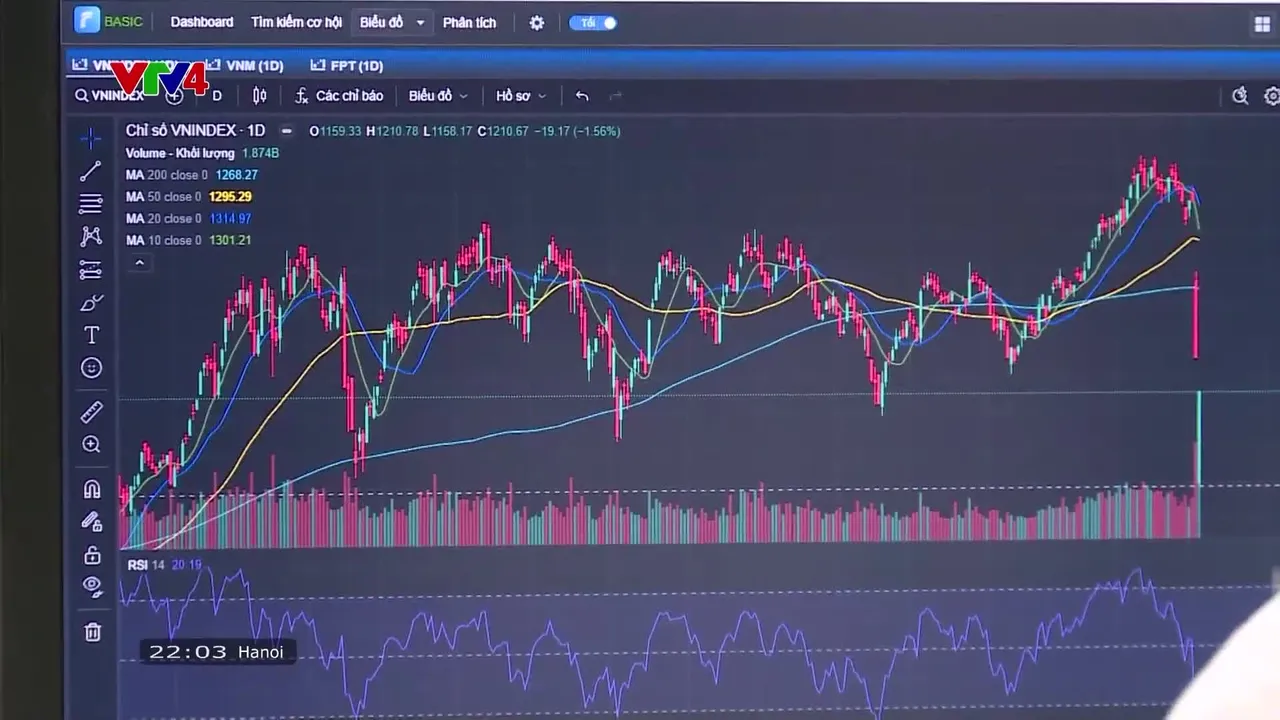The image size is (1280, 720).
Task: Click the yellow 1295.29 MA 50 value
Action: [x=230, y=197]
